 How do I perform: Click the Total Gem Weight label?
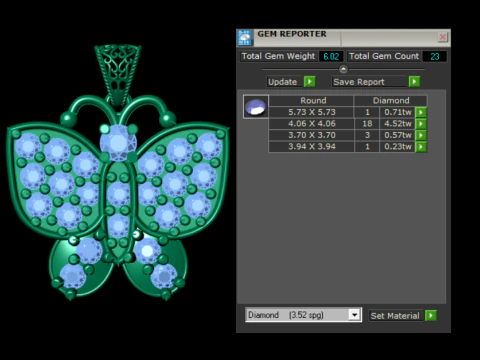(x=278, y=56)
